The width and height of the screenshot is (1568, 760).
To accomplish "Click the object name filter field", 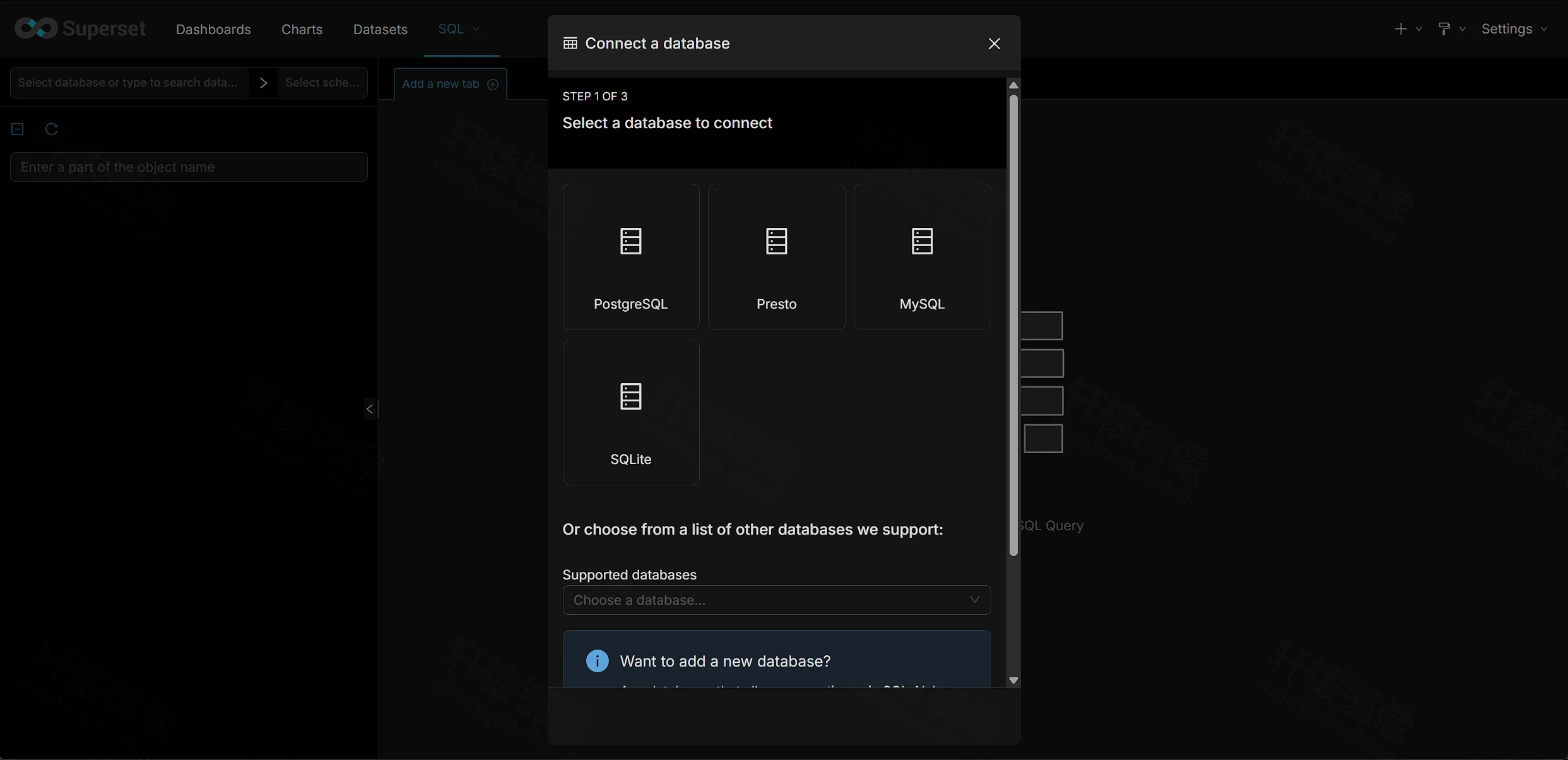I will tap(189, 167).
